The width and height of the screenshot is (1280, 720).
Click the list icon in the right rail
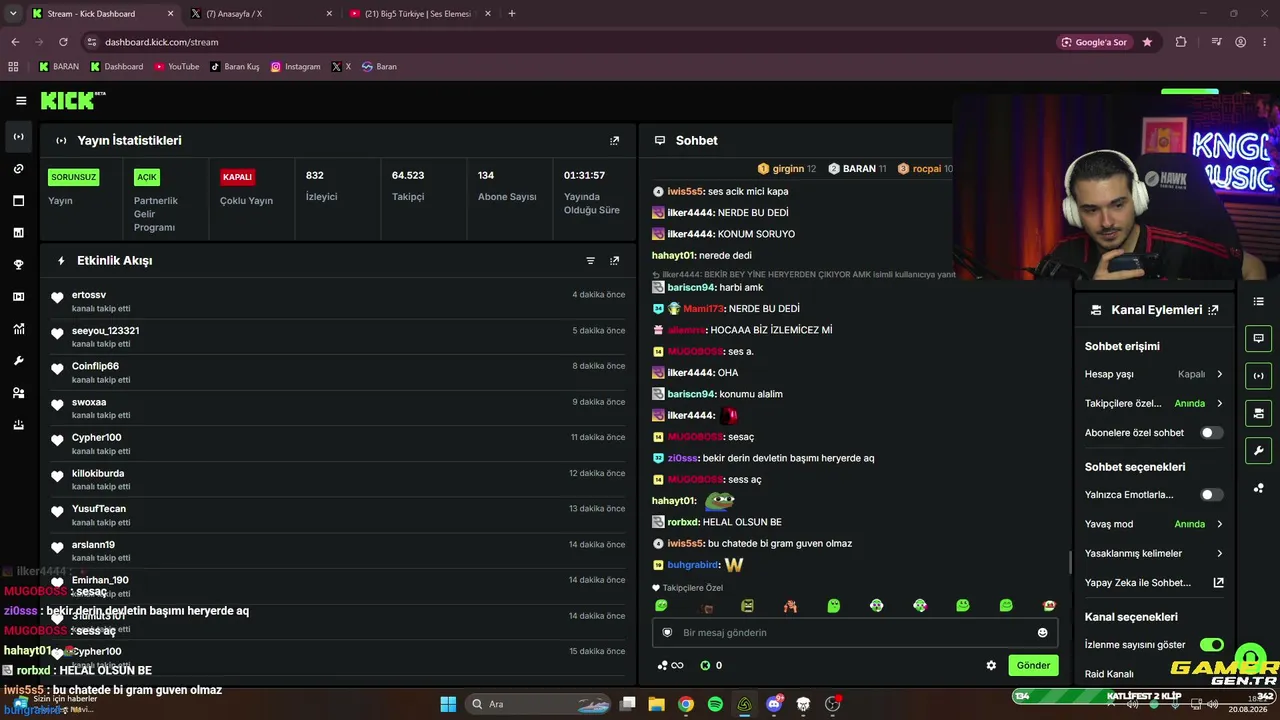pos(1258,302)
